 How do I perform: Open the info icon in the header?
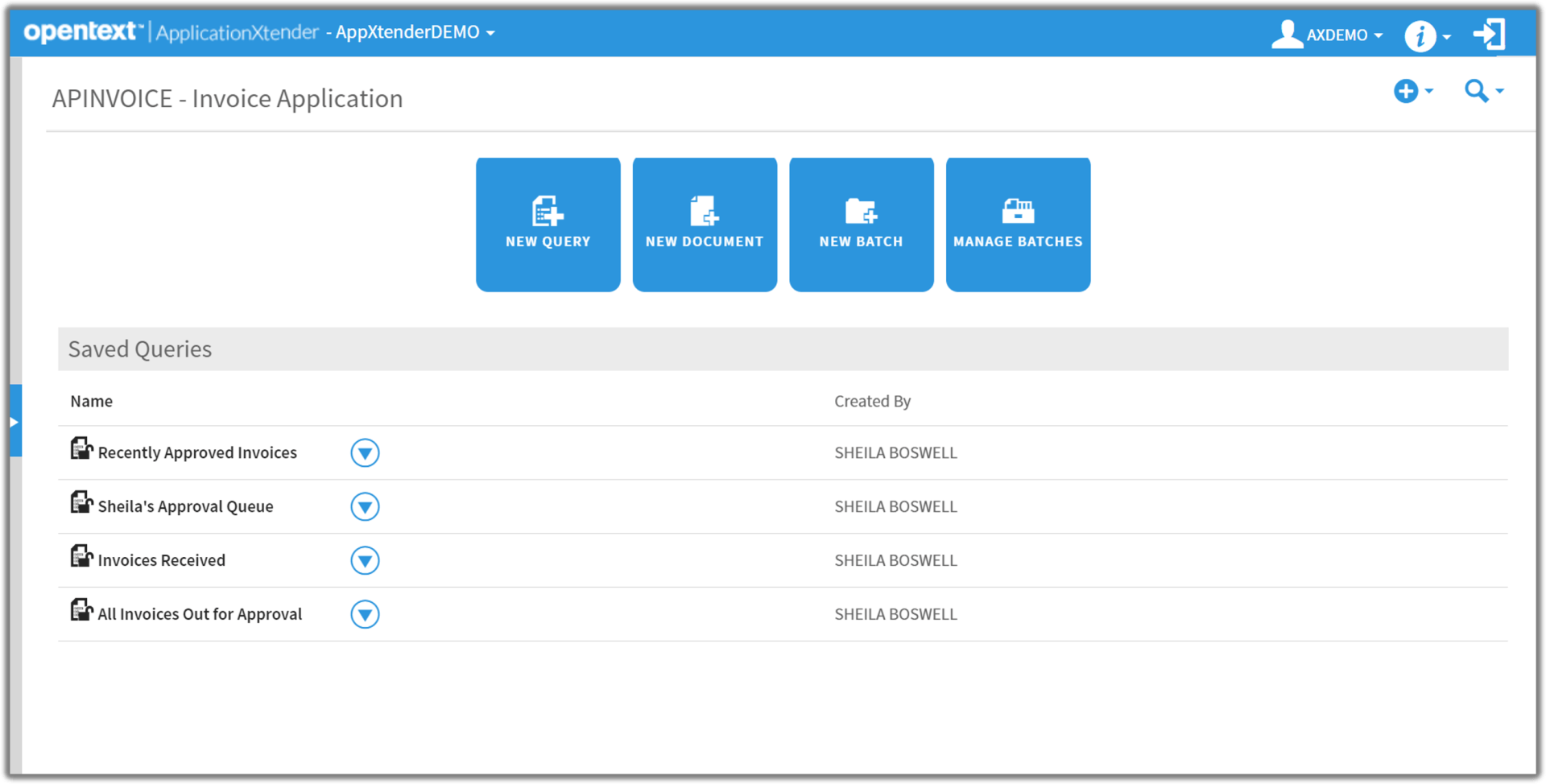tap(1420, 35)
